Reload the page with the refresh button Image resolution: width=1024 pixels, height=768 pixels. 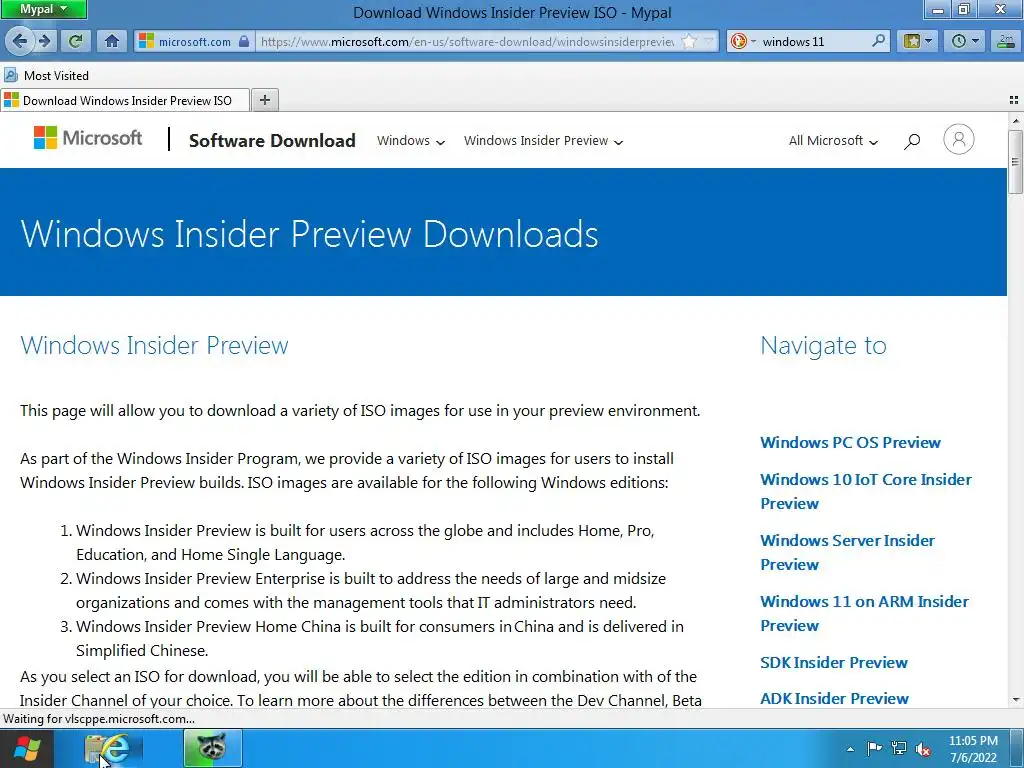click(x=75, y=41)
